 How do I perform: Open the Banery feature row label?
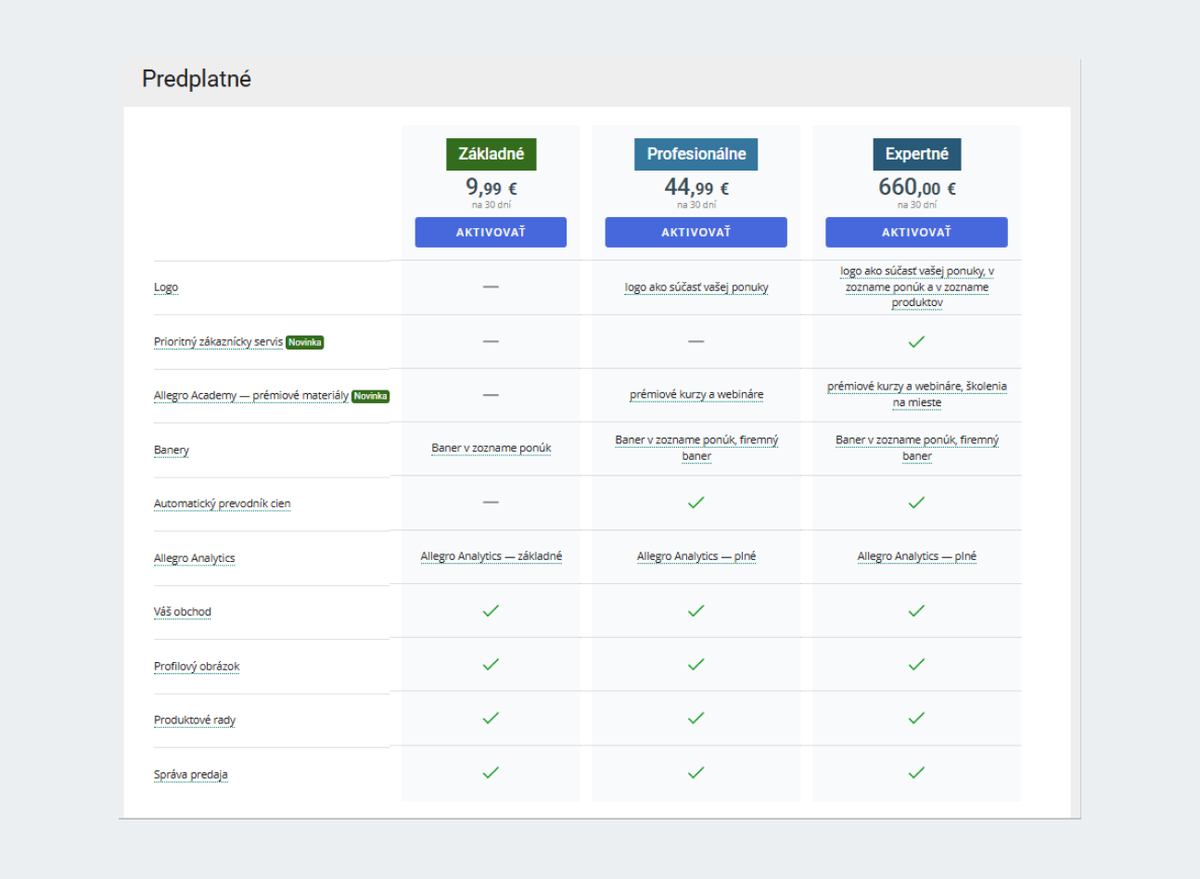[x=171, y=450]
